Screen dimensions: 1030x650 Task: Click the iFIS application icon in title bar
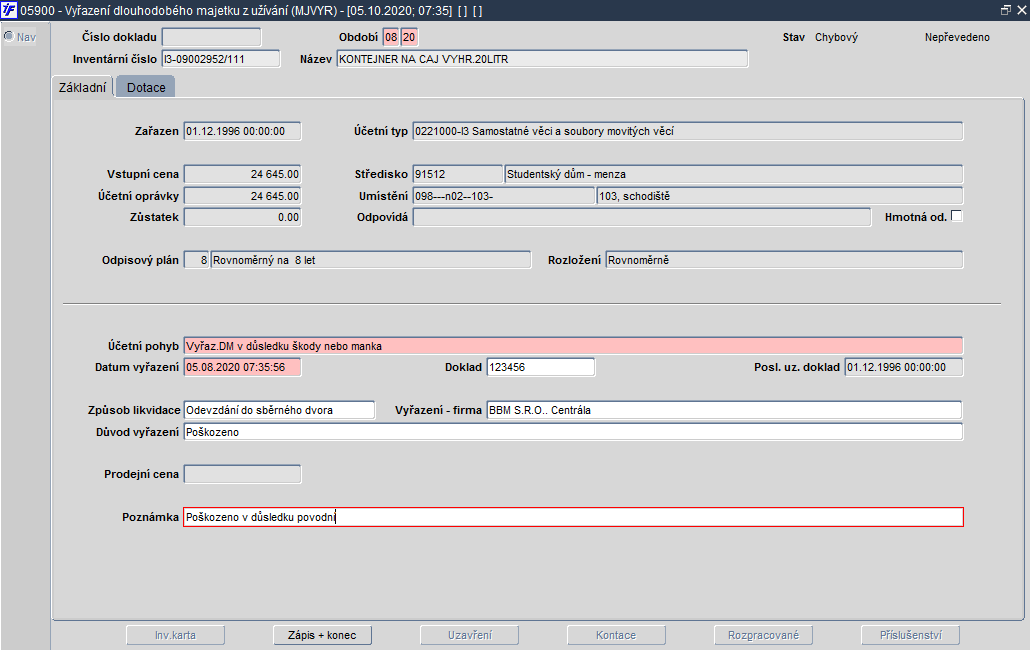coord(9,10)
